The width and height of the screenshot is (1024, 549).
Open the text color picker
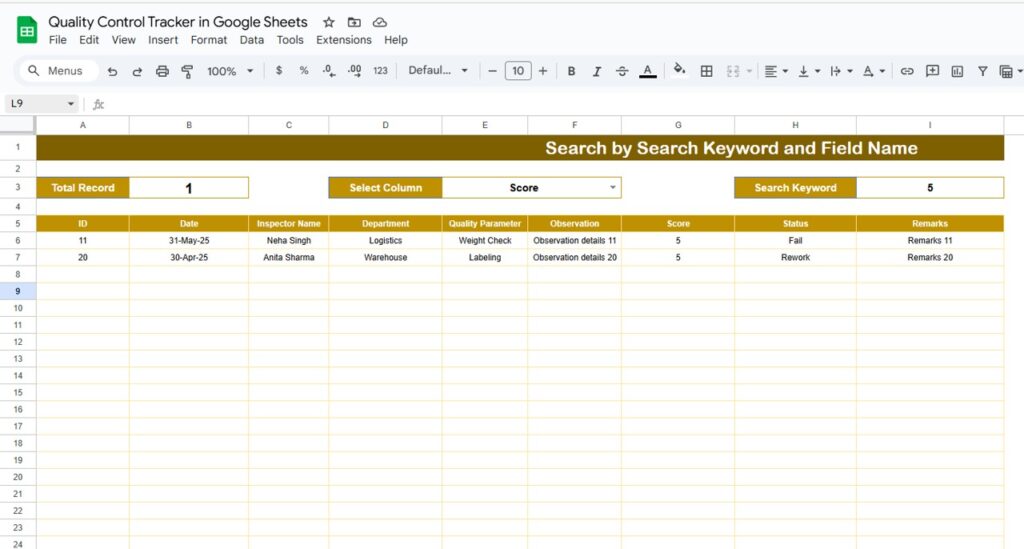(x=647, y=71)
